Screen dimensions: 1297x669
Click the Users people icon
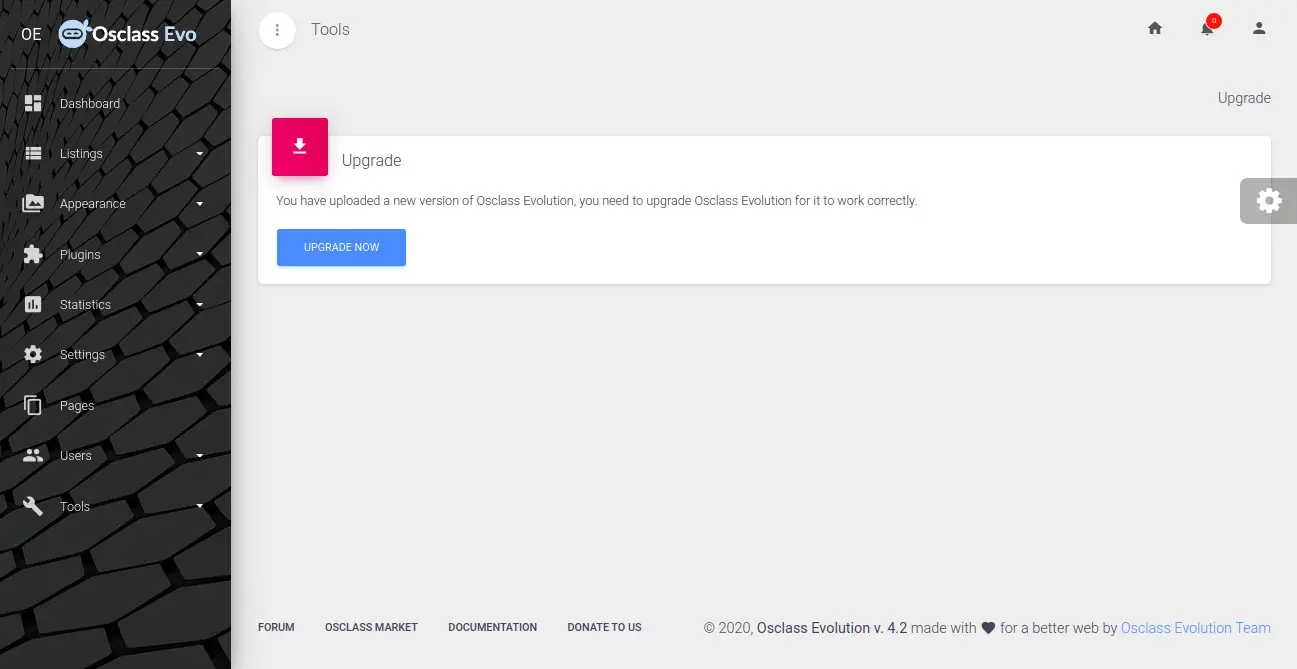[x=33, y=455]
